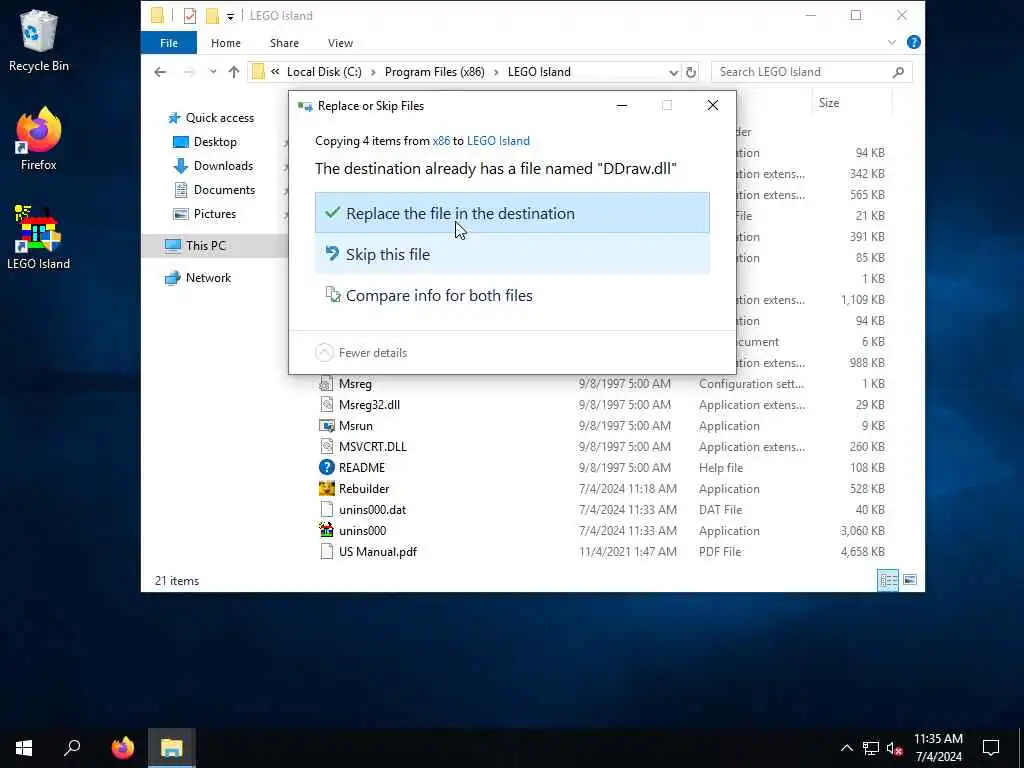Select the LEGO Island desktop shortcut
The height and width of the screenshot is (768, 1024).
click(39, 238)
